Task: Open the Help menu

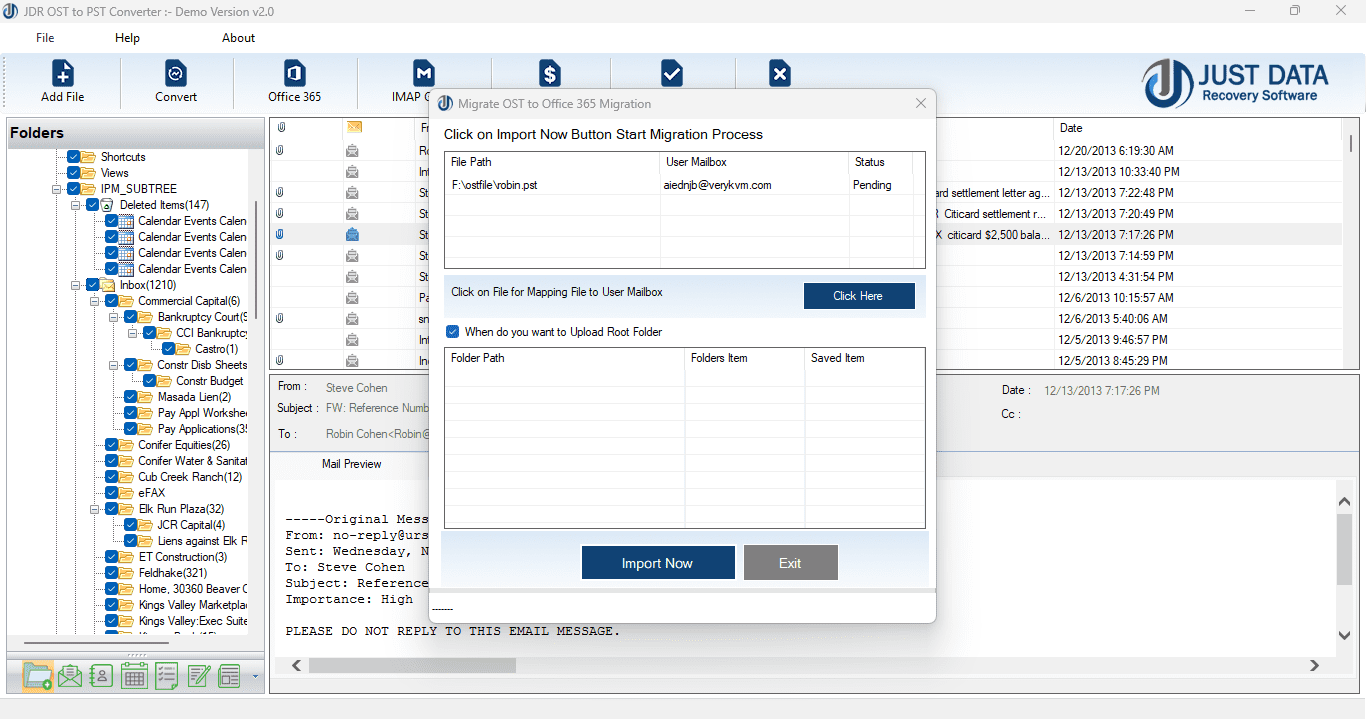Action: pyautogui.click(x=126, y=37)
